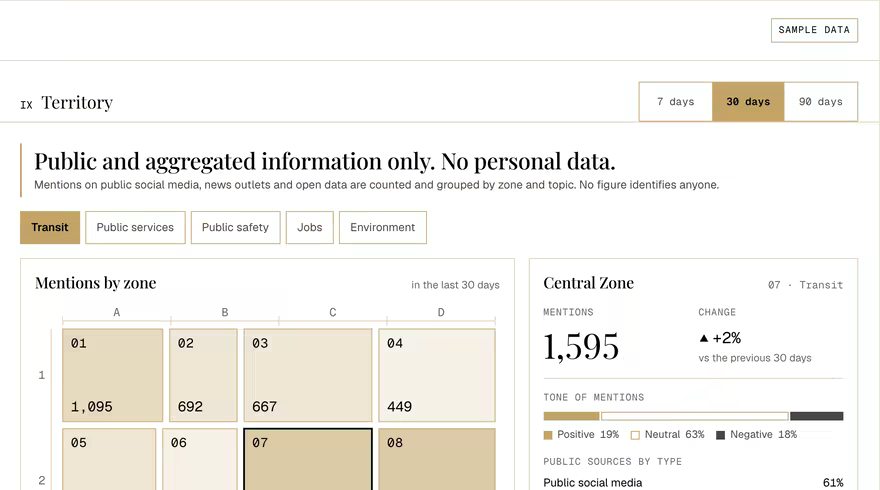Select zone 02 tile with 692 mentions
This screenshot has width=880, height=490.
pyautogui.click(x=203, y=375)
